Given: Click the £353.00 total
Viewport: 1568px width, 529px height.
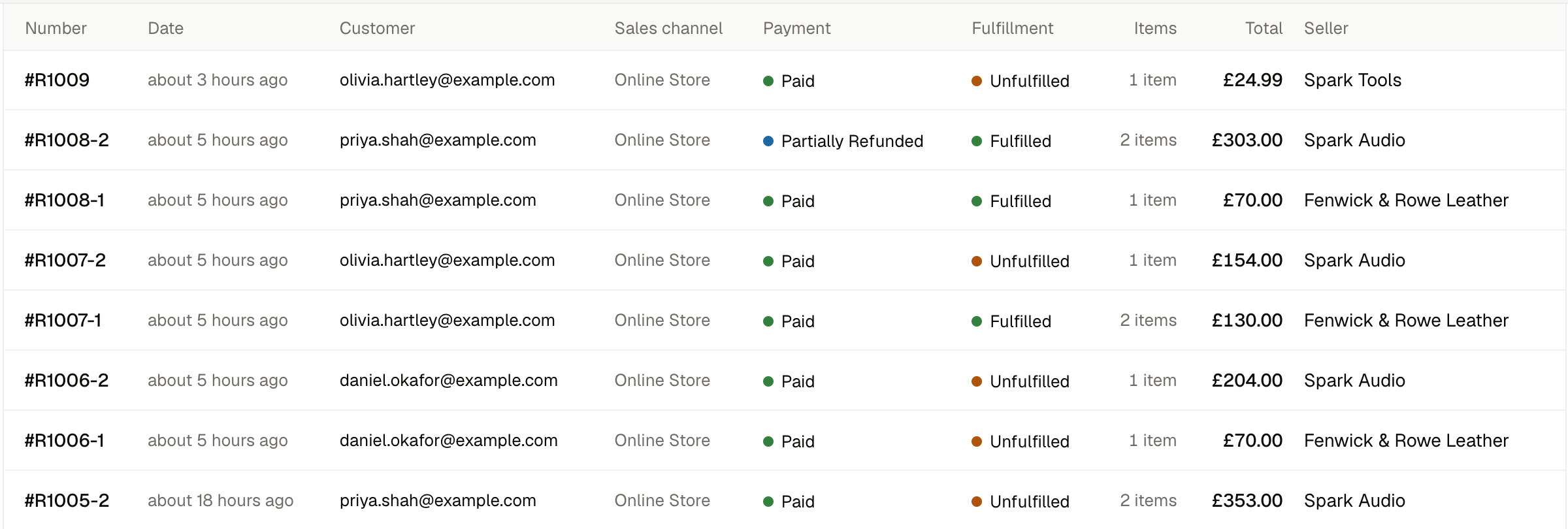Looking at the screenshot, I should 1247,501.
